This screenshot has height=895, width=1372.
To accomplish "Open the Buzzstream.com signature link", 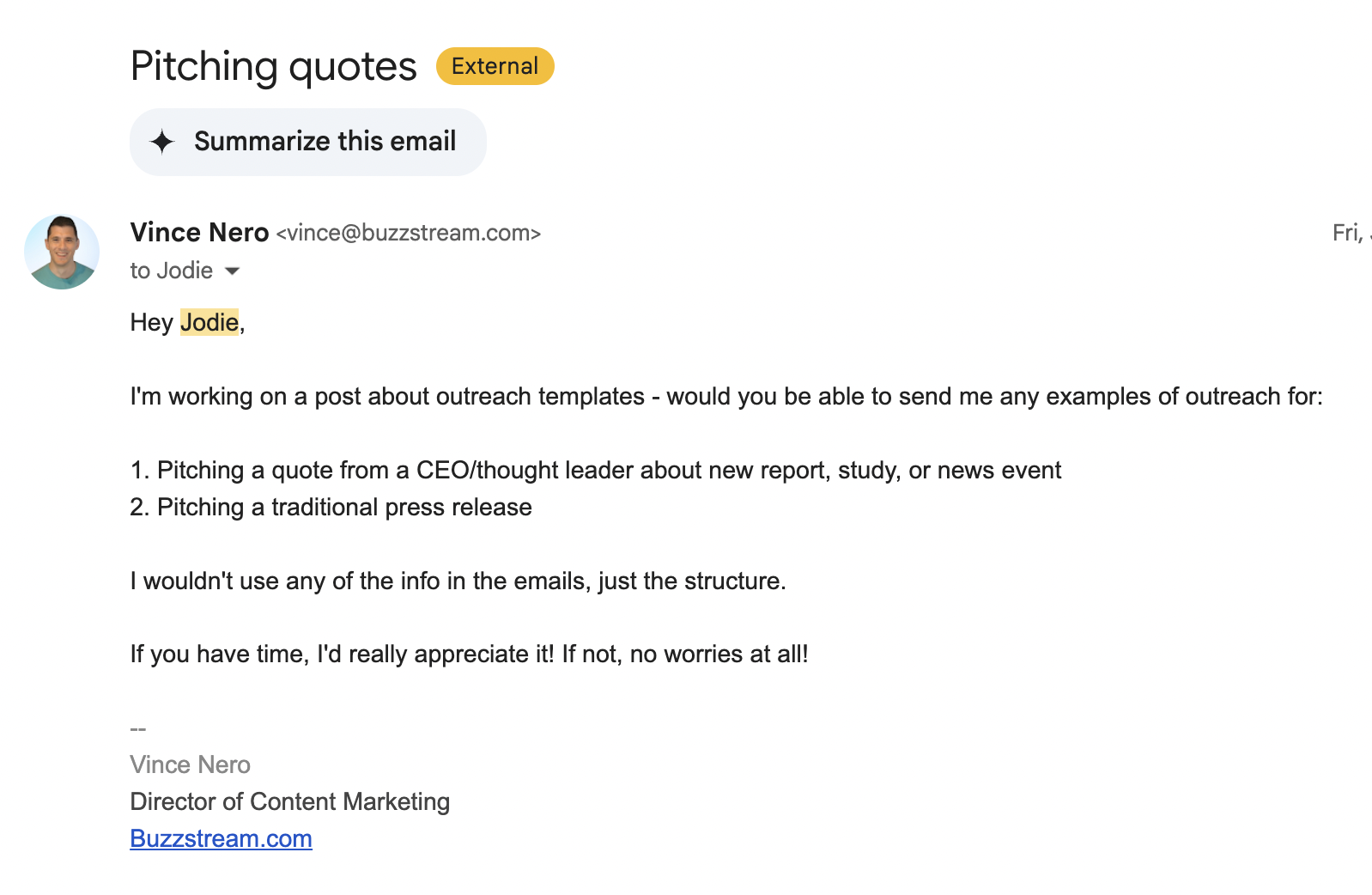I will click(x=221, y=838).
